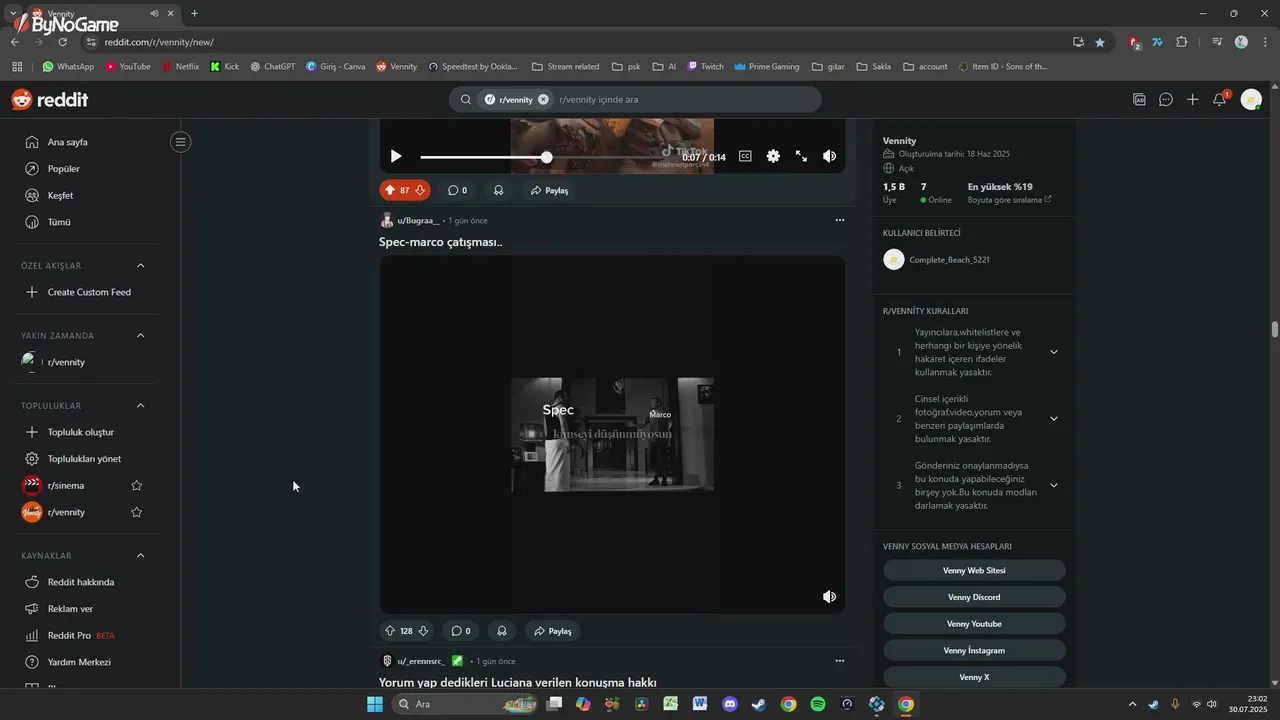The height and width of the screenshot is (720, 1280).
Task: Open u/Bugraa__ user profile
Action: point(418,220)
